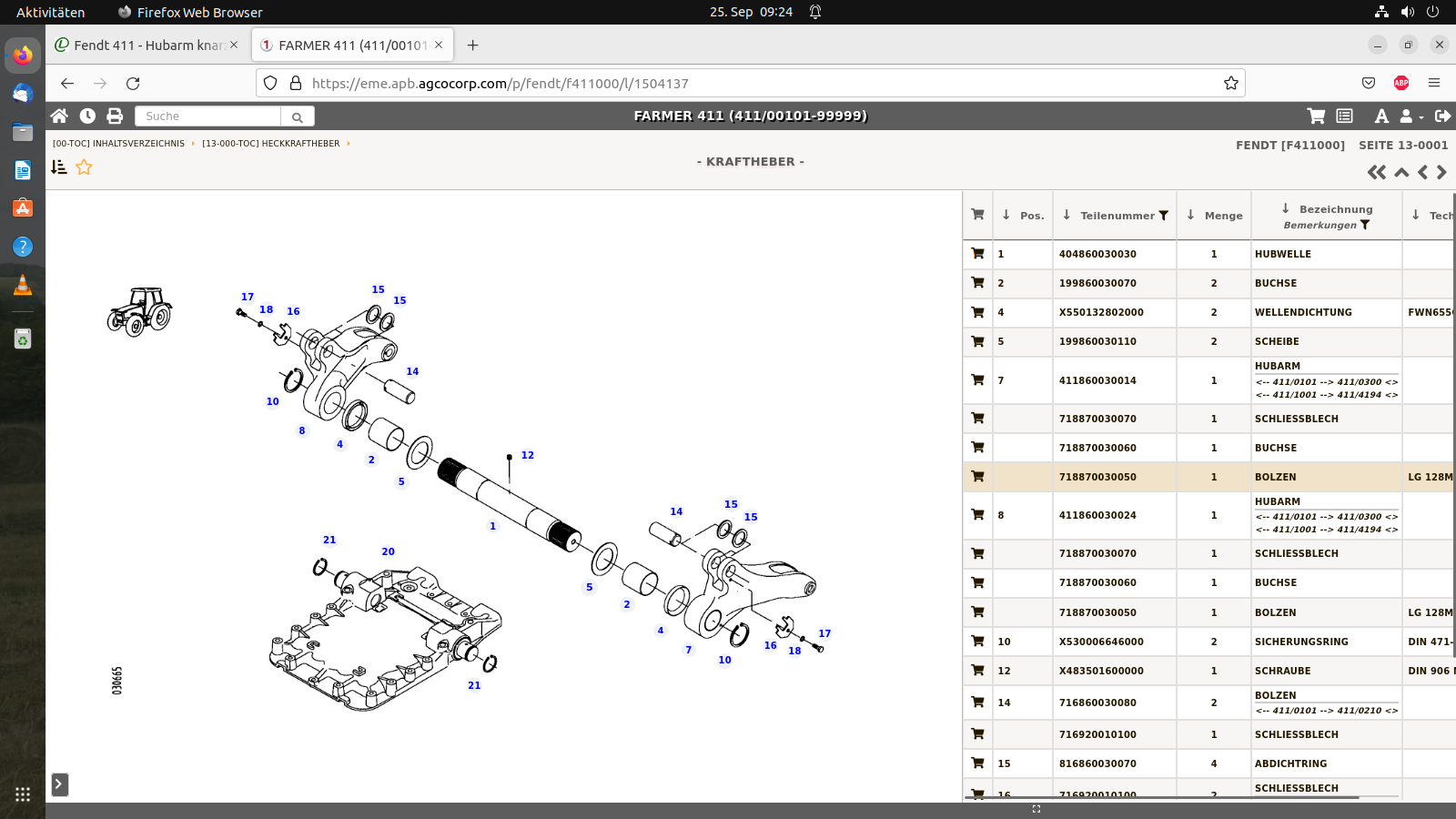Filter the Bezeichnung column
The image size is (1456, 819).
1364,225
